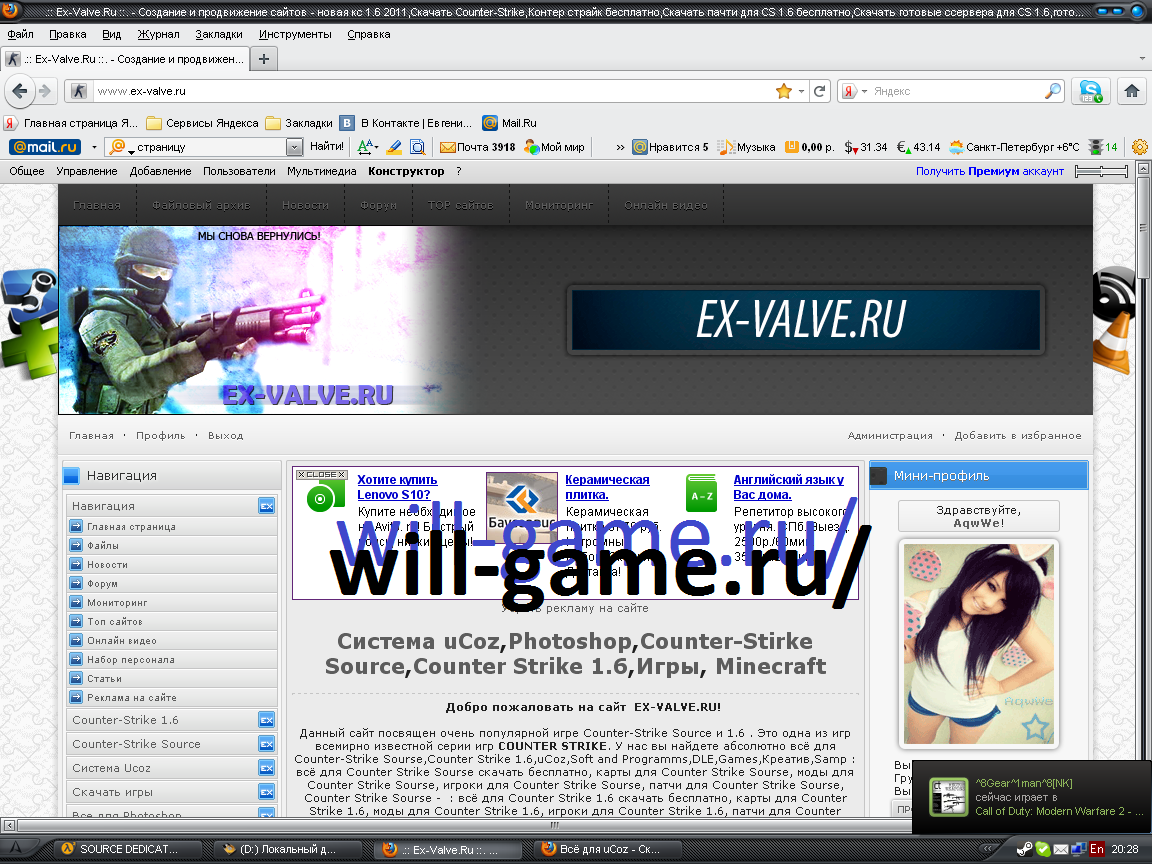
Task: Show more toolbar items with » chevron
Action: 620,147
